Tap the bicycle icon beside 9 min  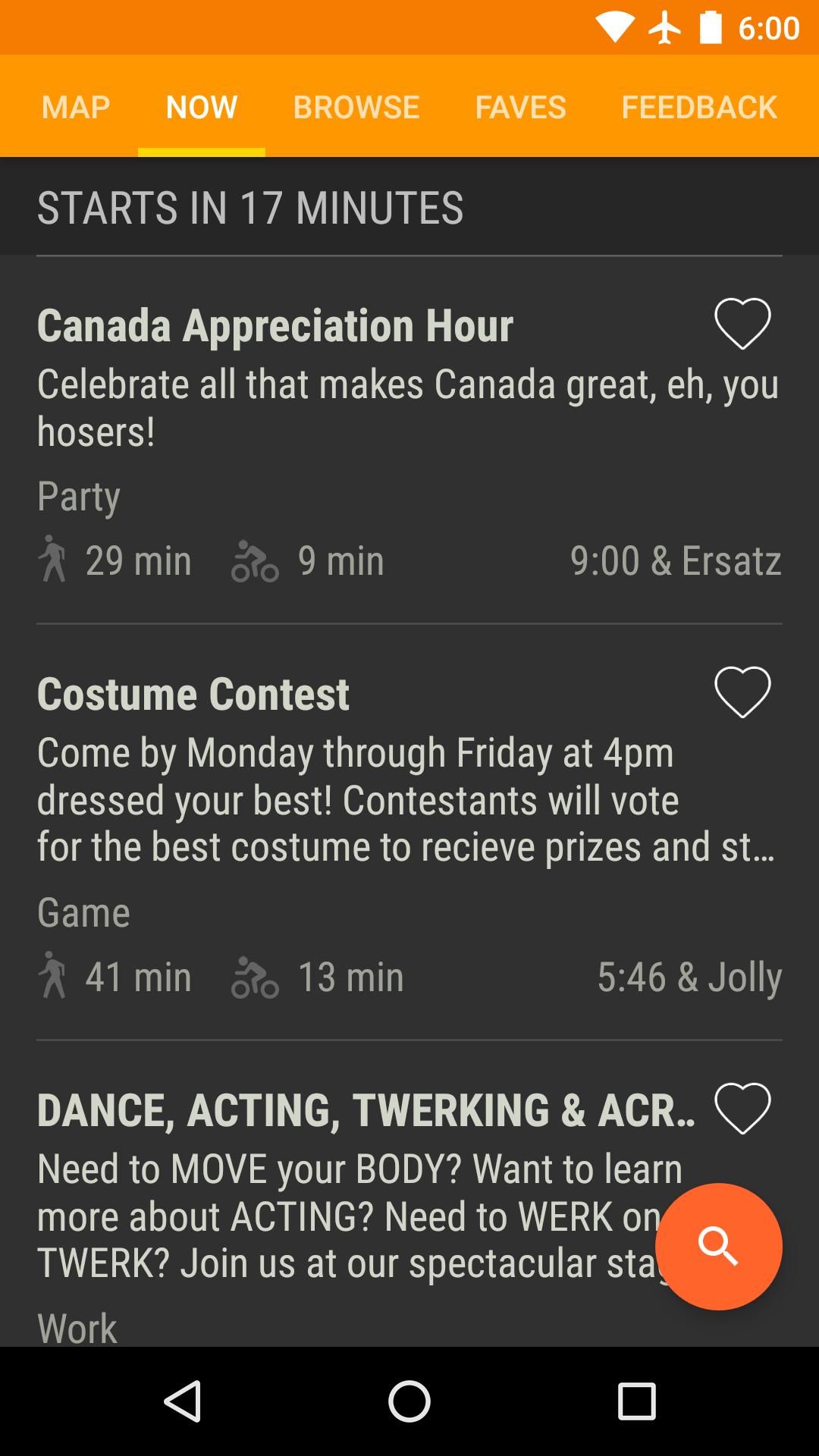click(255, 561)
